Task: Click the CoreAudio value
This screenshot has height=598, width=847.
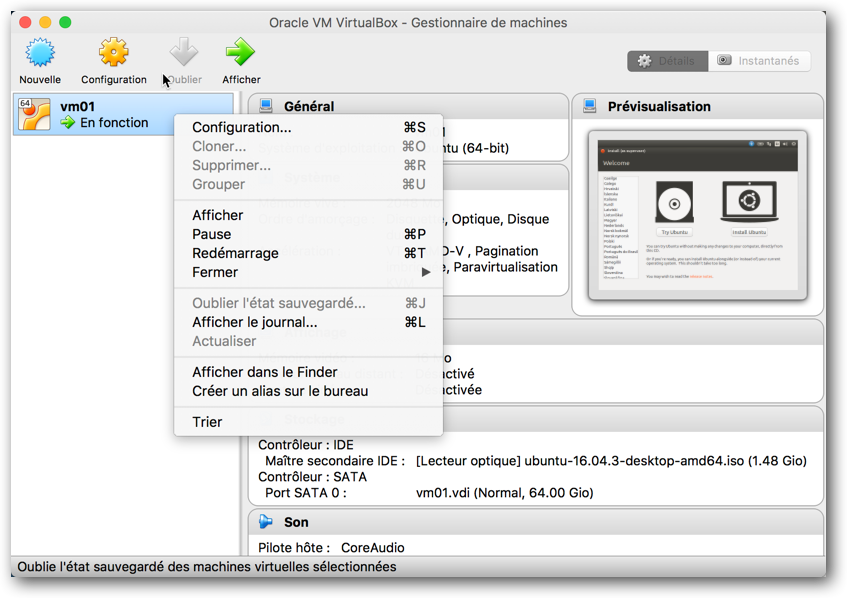Action: coord(373,548)
